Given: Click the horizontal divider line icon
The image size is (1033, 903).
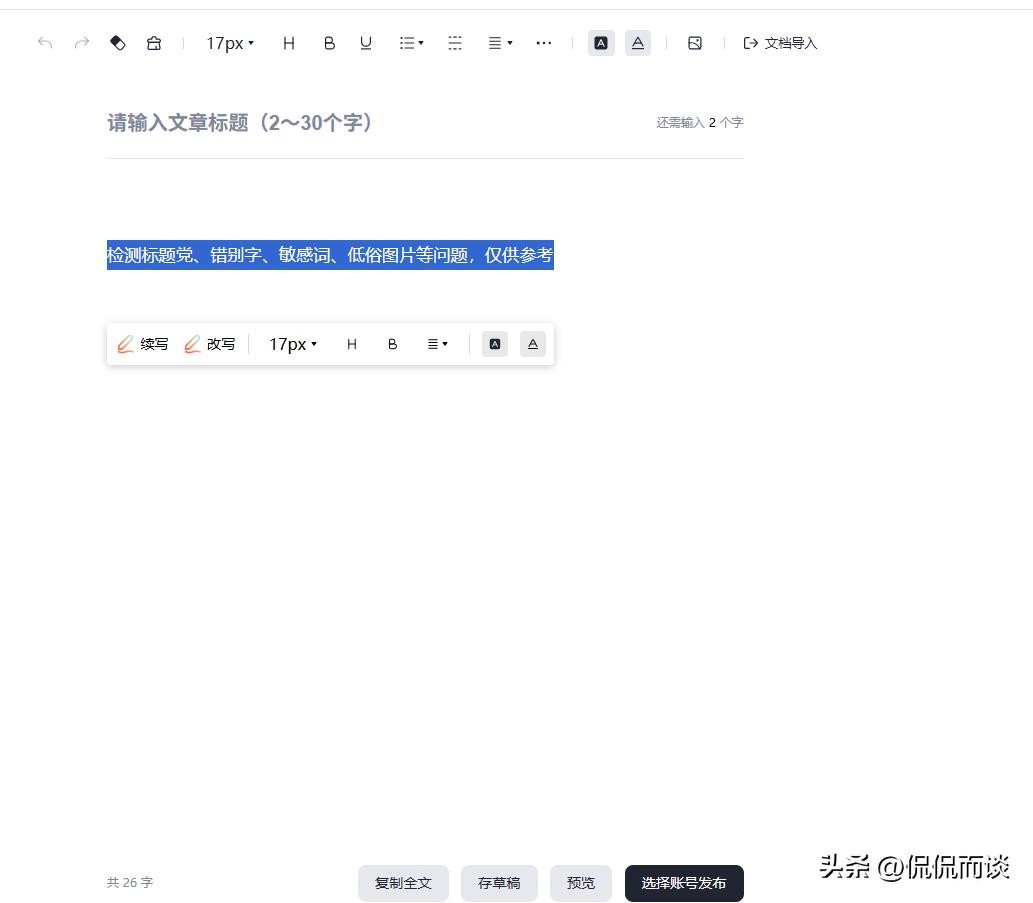Looking at the screenshot, I should tap(455, 43).
